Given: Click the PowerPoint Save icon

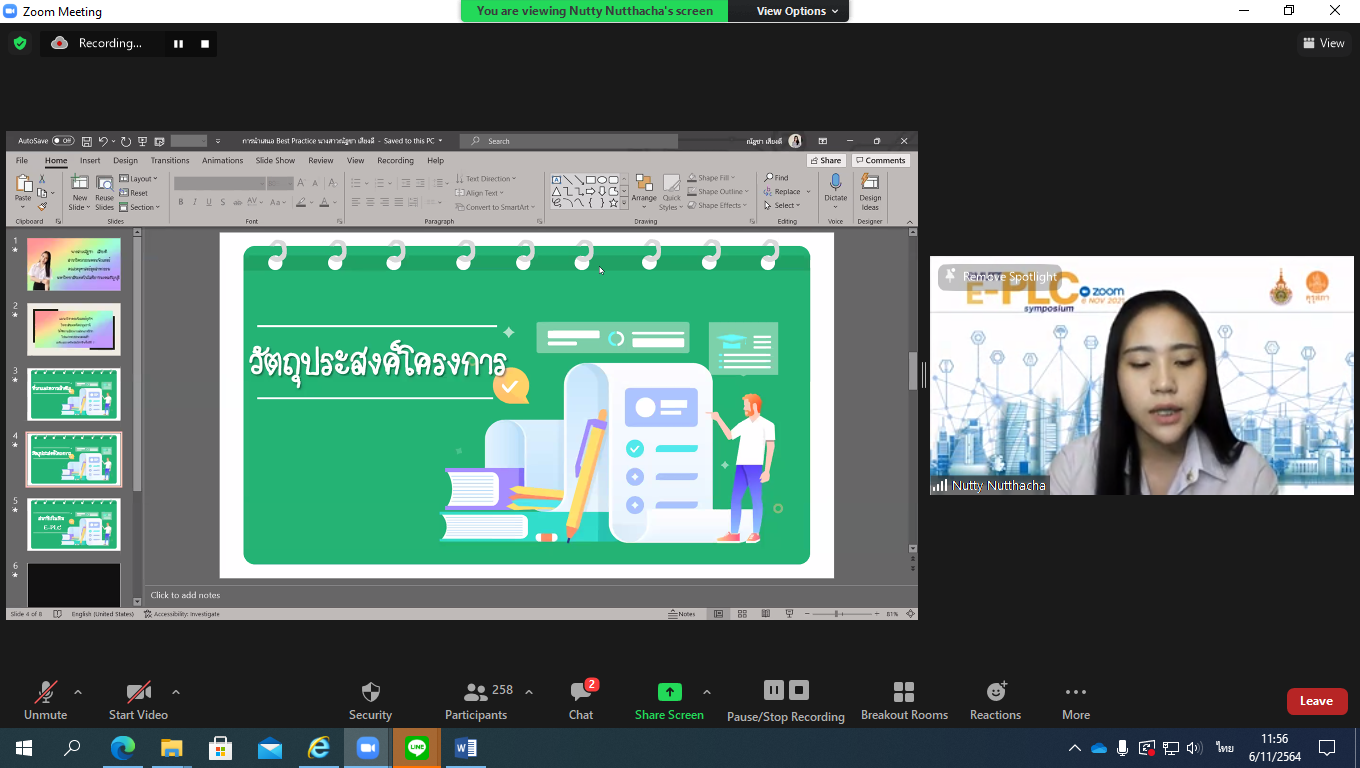Looking at the screenshot, I should [87, 141].
